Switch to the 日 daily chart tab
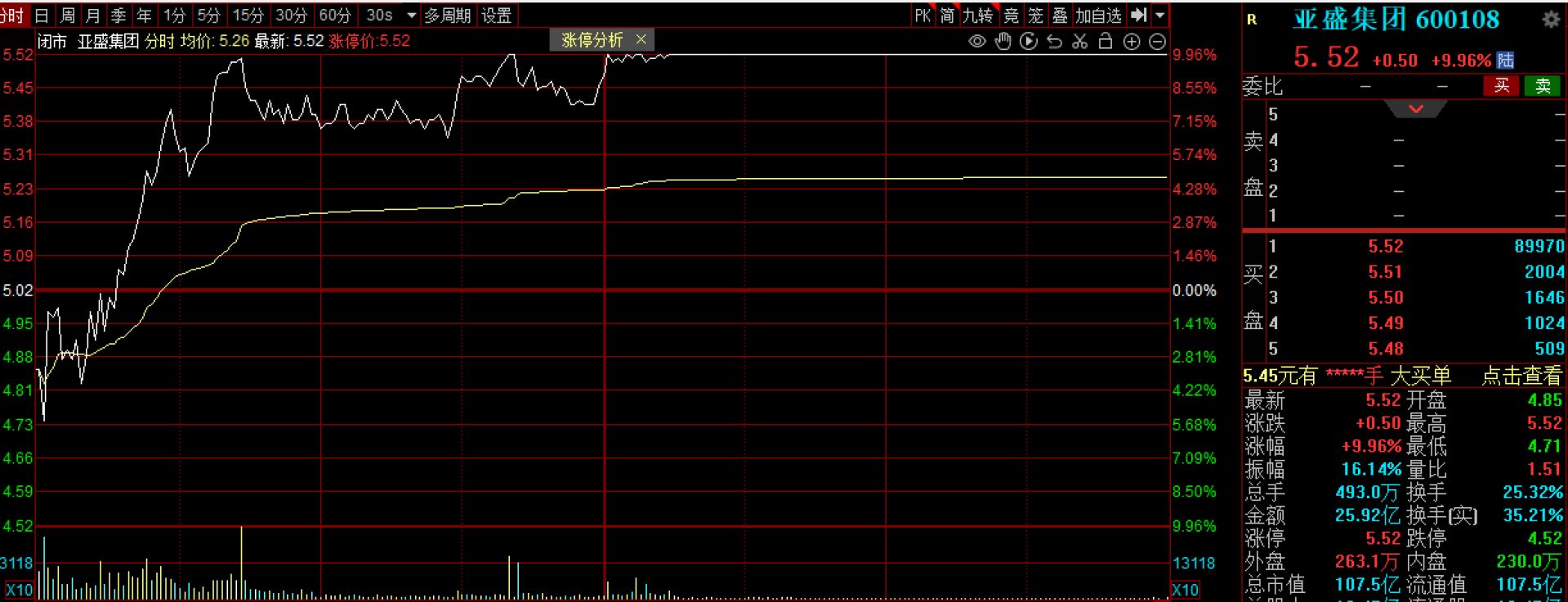The image size is (1568, 602). pos(42,16)
